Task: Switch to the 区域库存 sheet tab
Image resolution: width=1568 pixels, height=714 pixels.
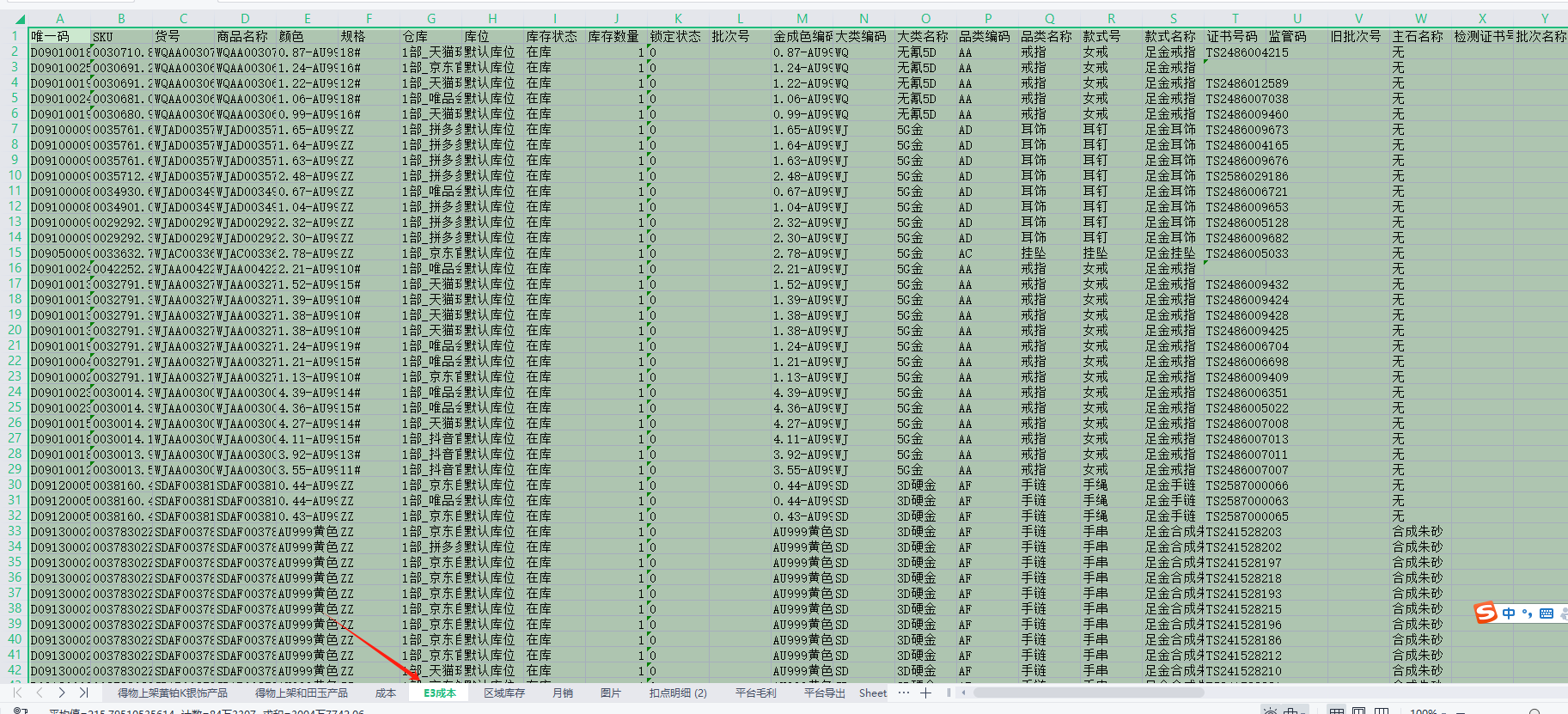Action: [504, 693]
